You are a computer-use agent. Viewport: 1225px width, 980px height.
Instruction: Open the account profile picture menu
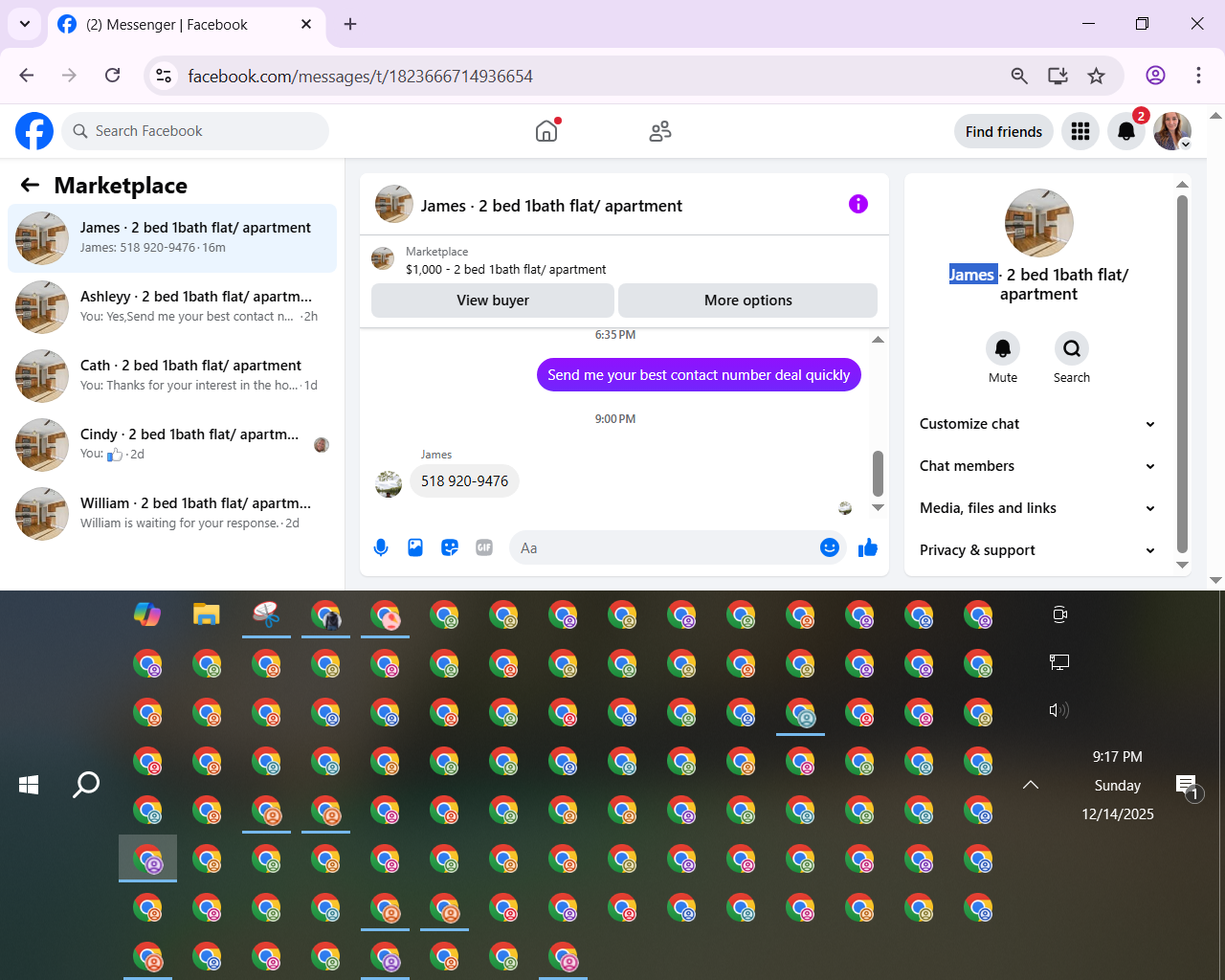coord(1172,131)
